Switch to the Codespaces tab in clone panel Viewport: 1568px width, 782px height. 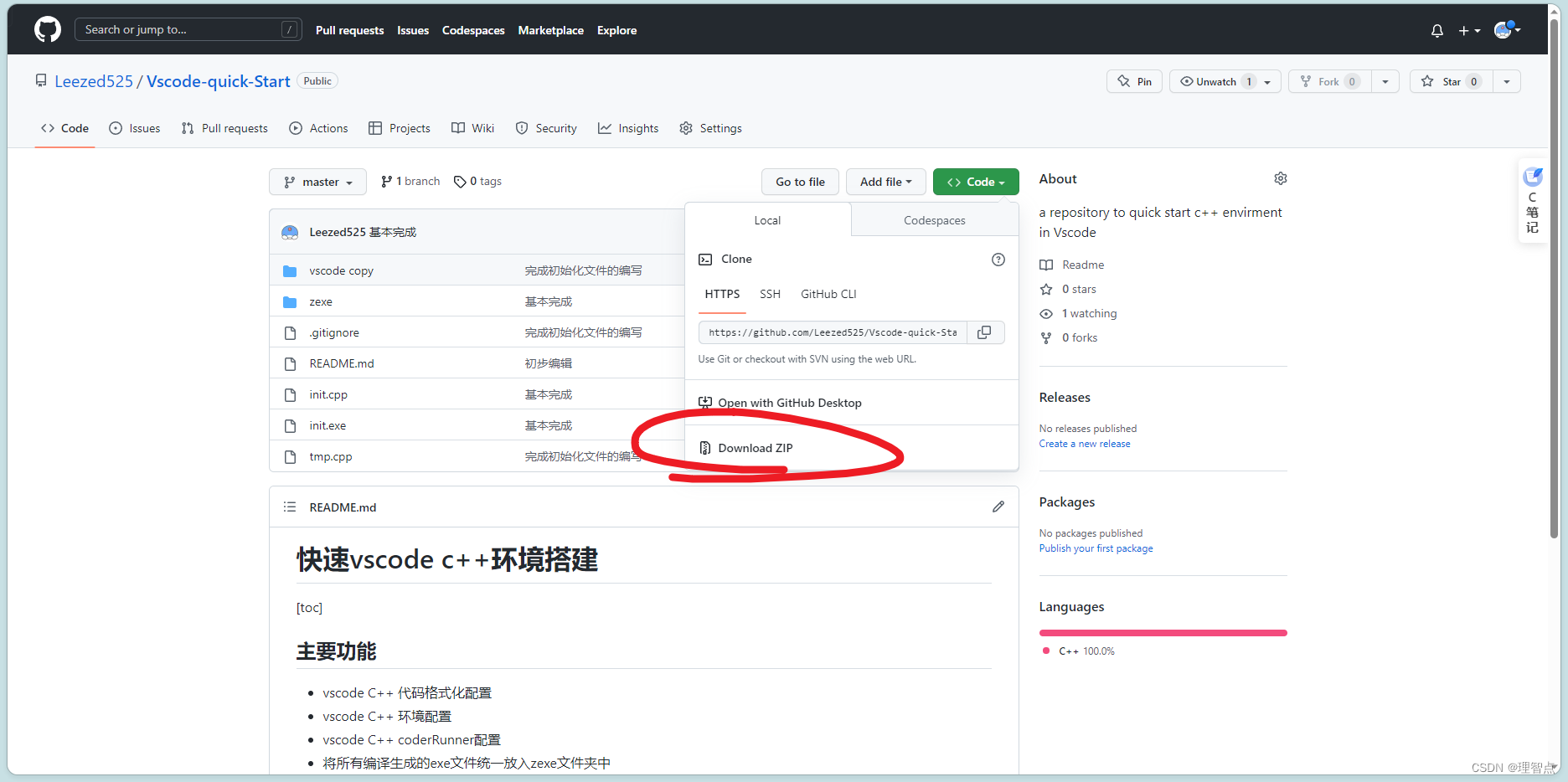tap(934, 220)
